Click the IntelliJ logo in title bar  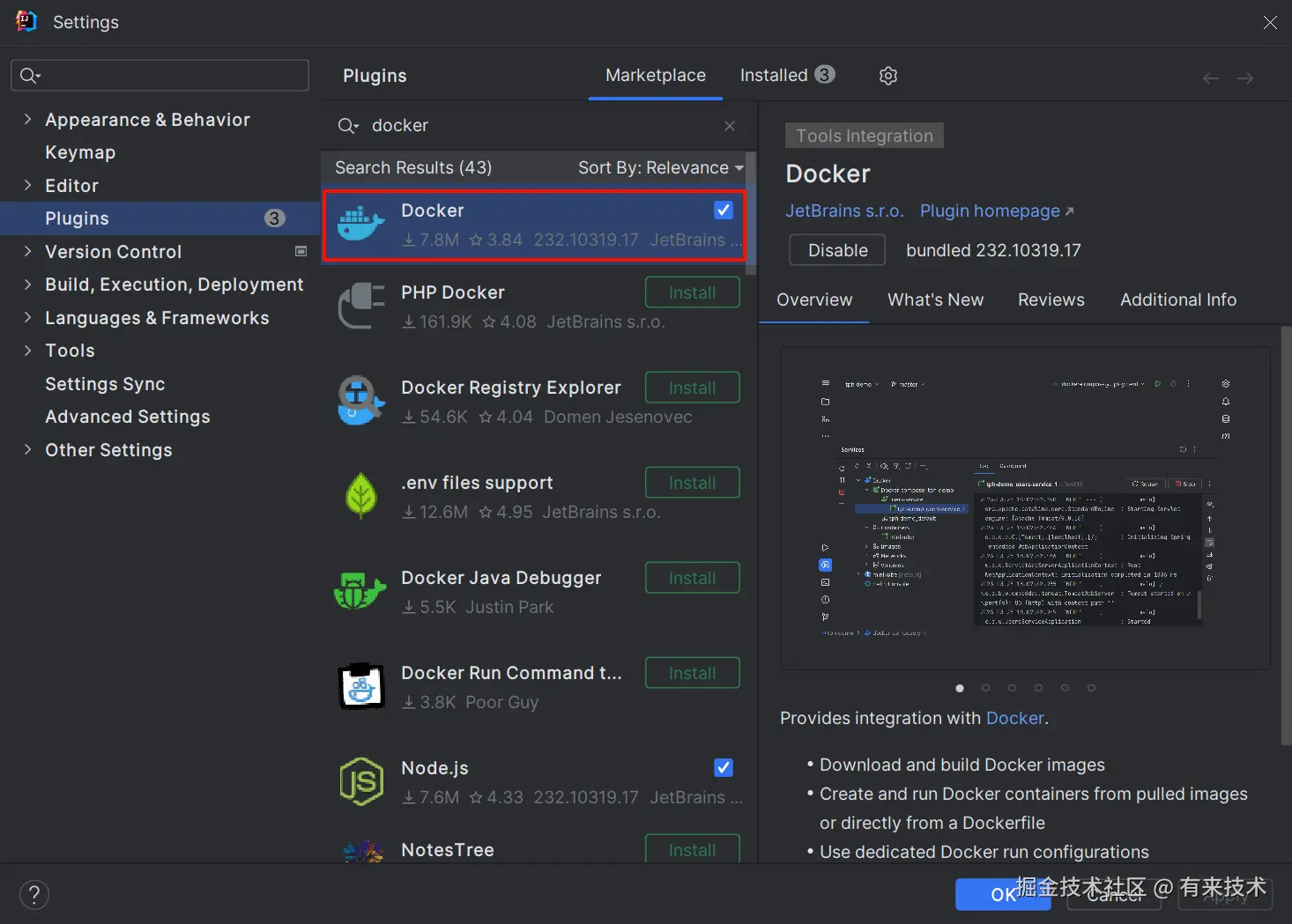[x=26, y=21]
